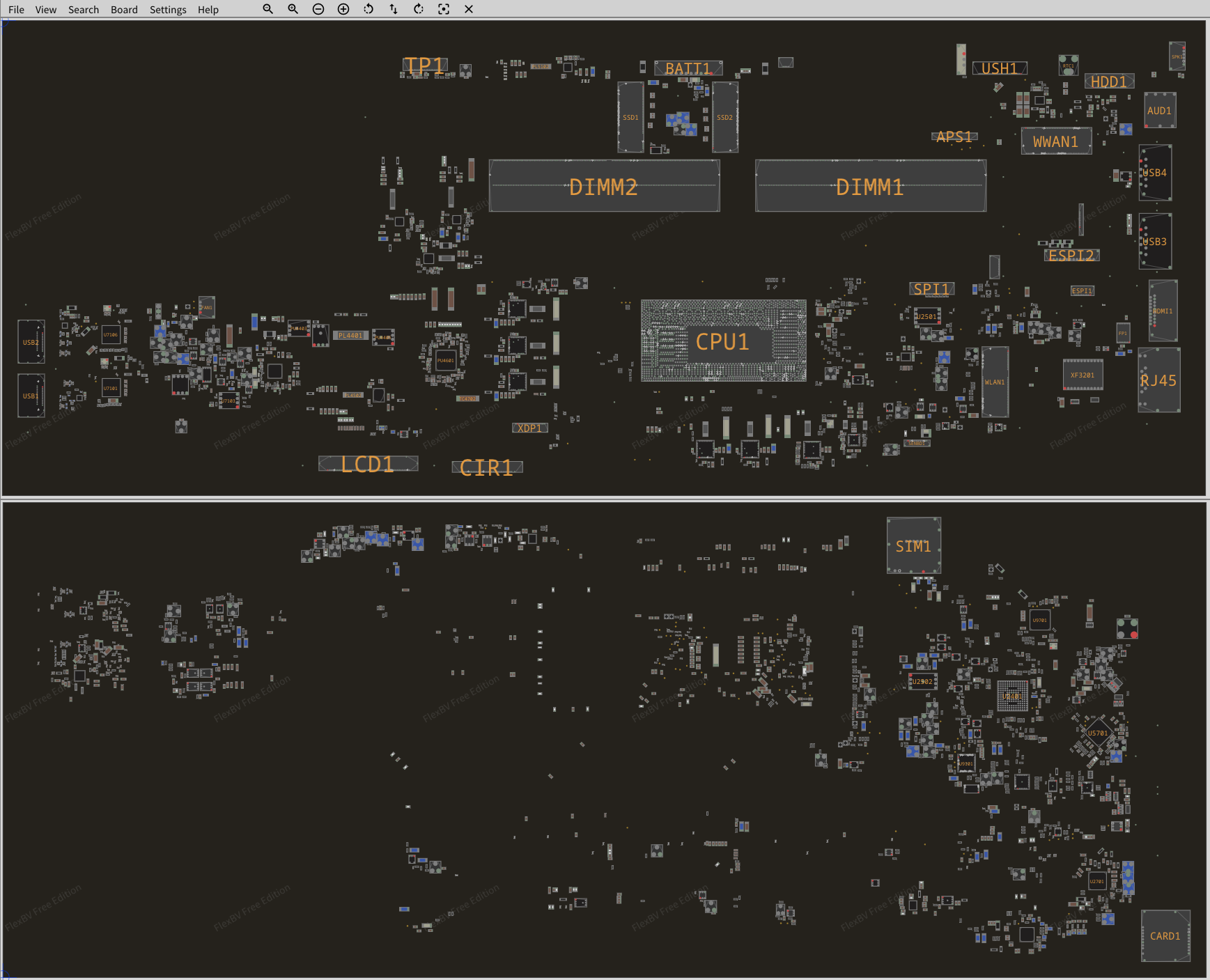Image resolution: width=1210 pixels, height=980 pixels.
Task: Click the fit-to-view target icon
Action: [x=444, y=9]
